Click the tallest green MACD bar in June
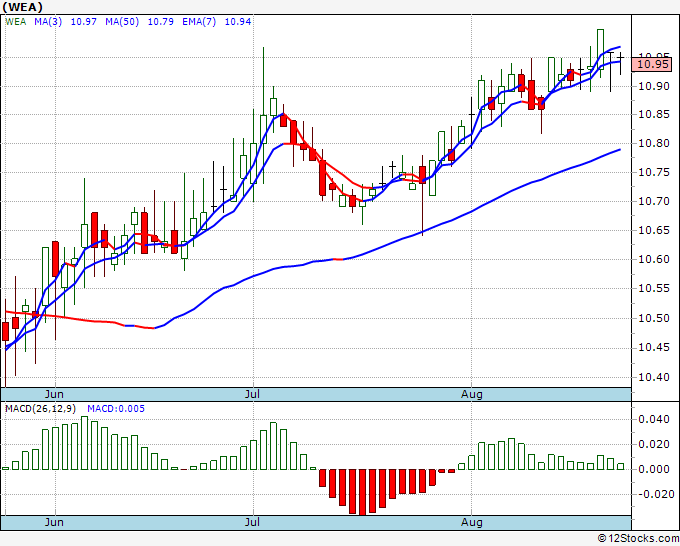 click(x=85, y=443)
